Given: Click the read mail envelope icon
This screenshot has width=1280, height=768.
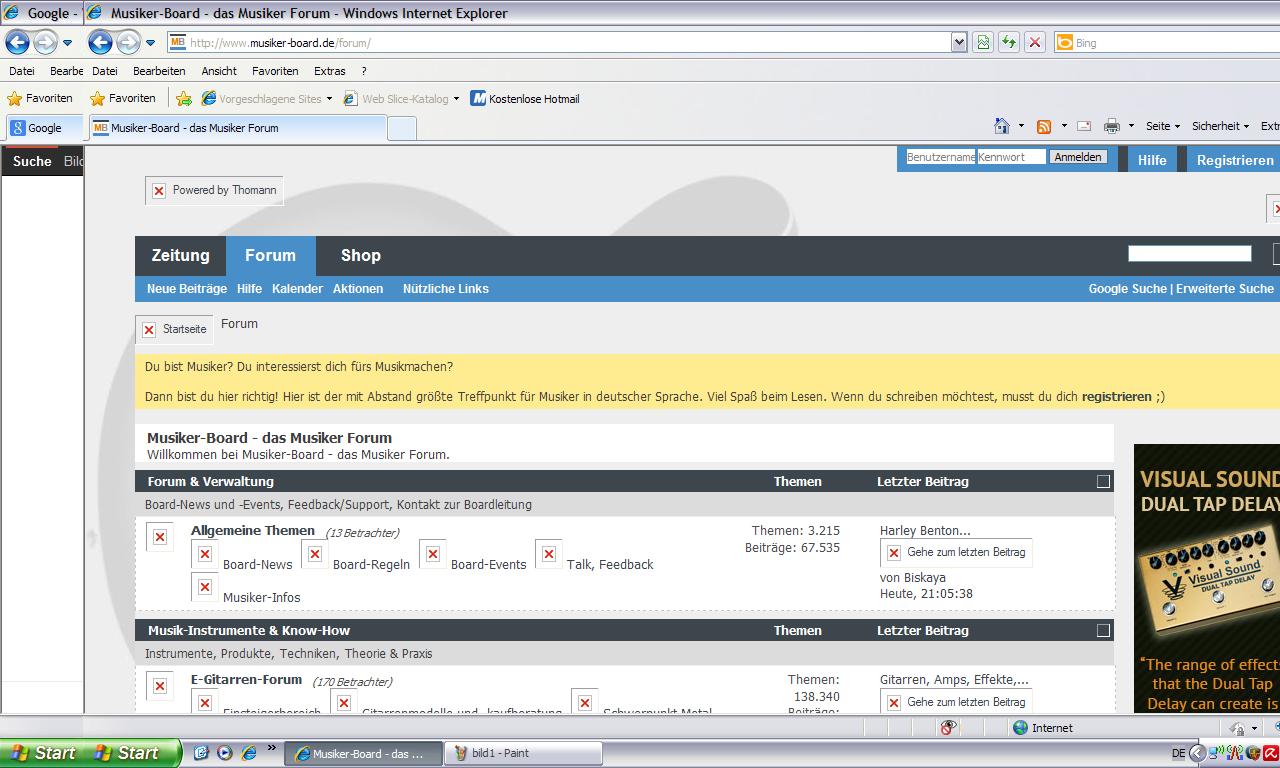Looking at the screenshot, I should click(x=1084, y=126).
